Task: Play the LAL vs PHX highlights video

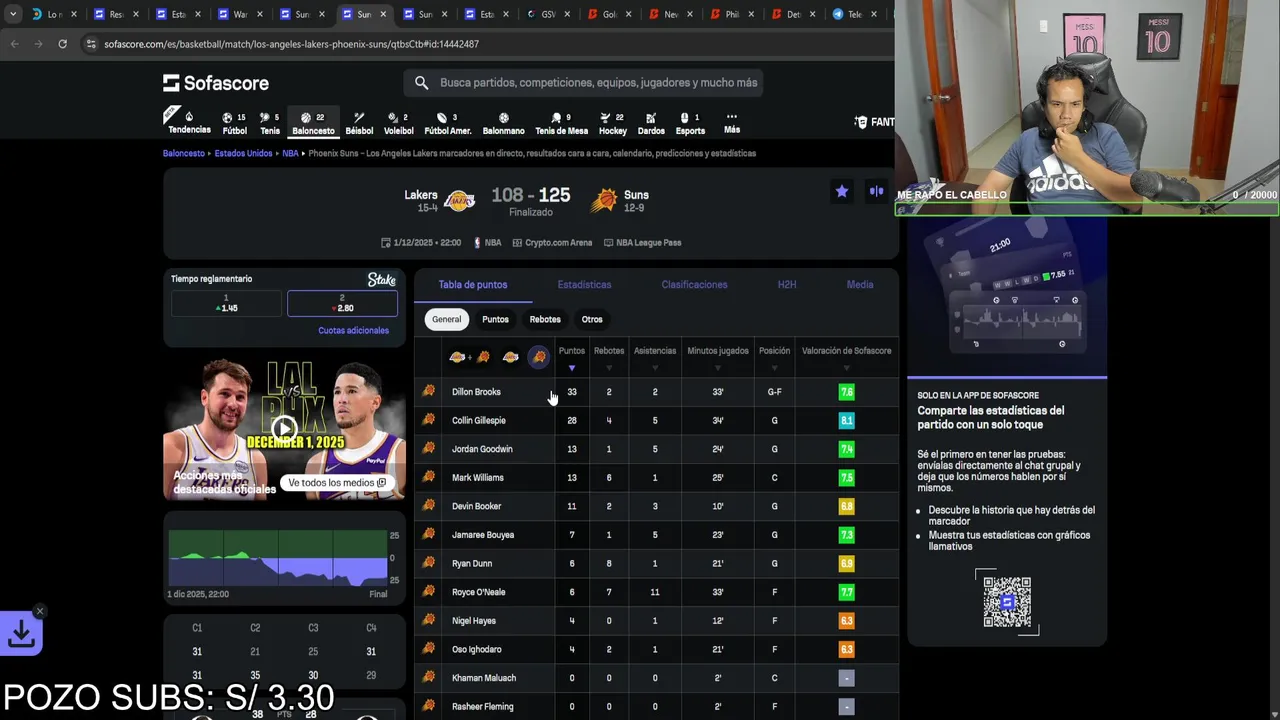Action: click(285, 429)
